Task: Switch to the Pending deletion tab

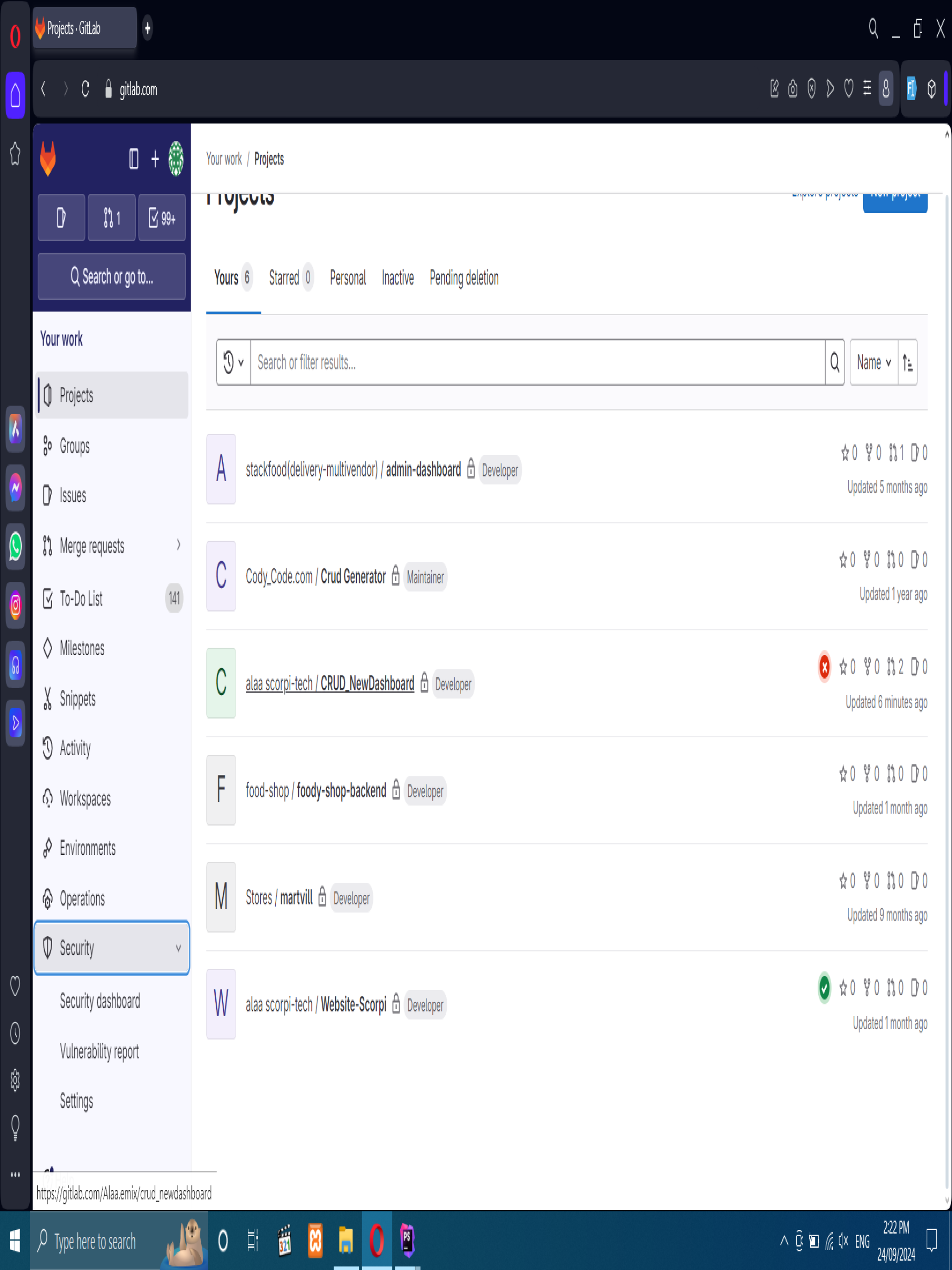Action: (x=464, y=278)
